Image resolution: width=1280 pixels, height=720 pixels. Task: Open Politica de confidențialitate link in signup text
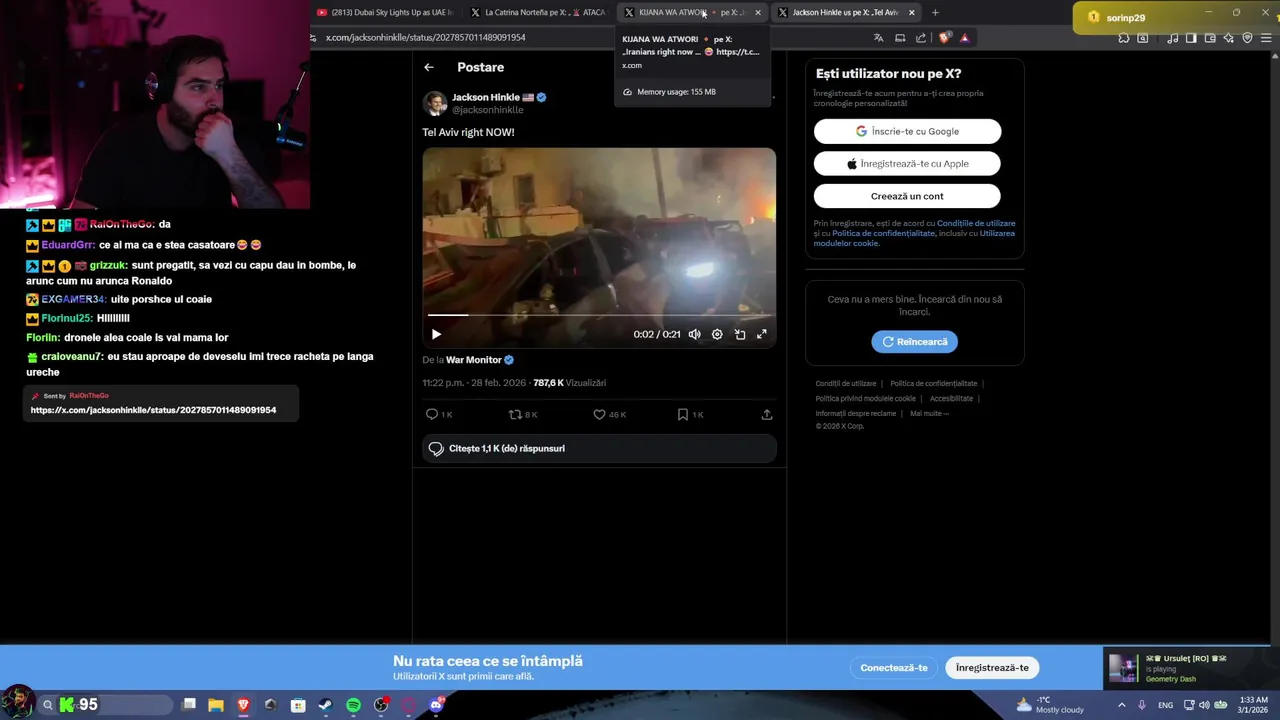[x=883, y=233]
